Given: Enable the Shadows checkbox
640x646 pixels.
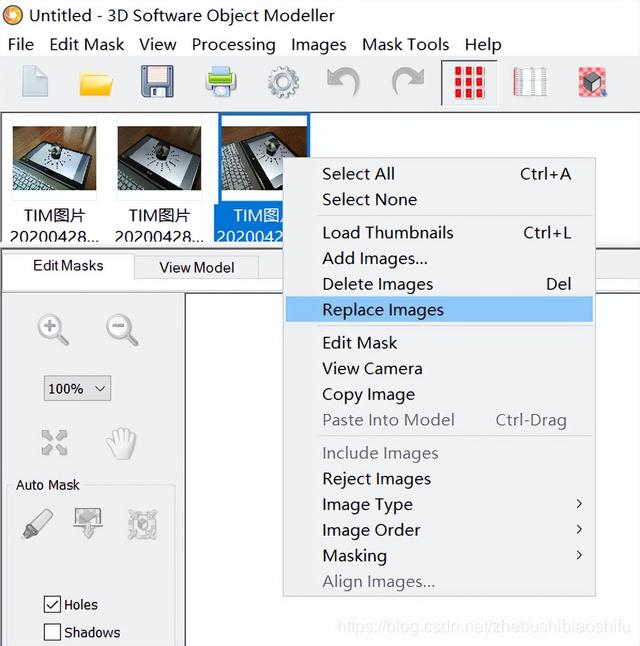Looking at the screenshot, I should click(x=52, y=633).
